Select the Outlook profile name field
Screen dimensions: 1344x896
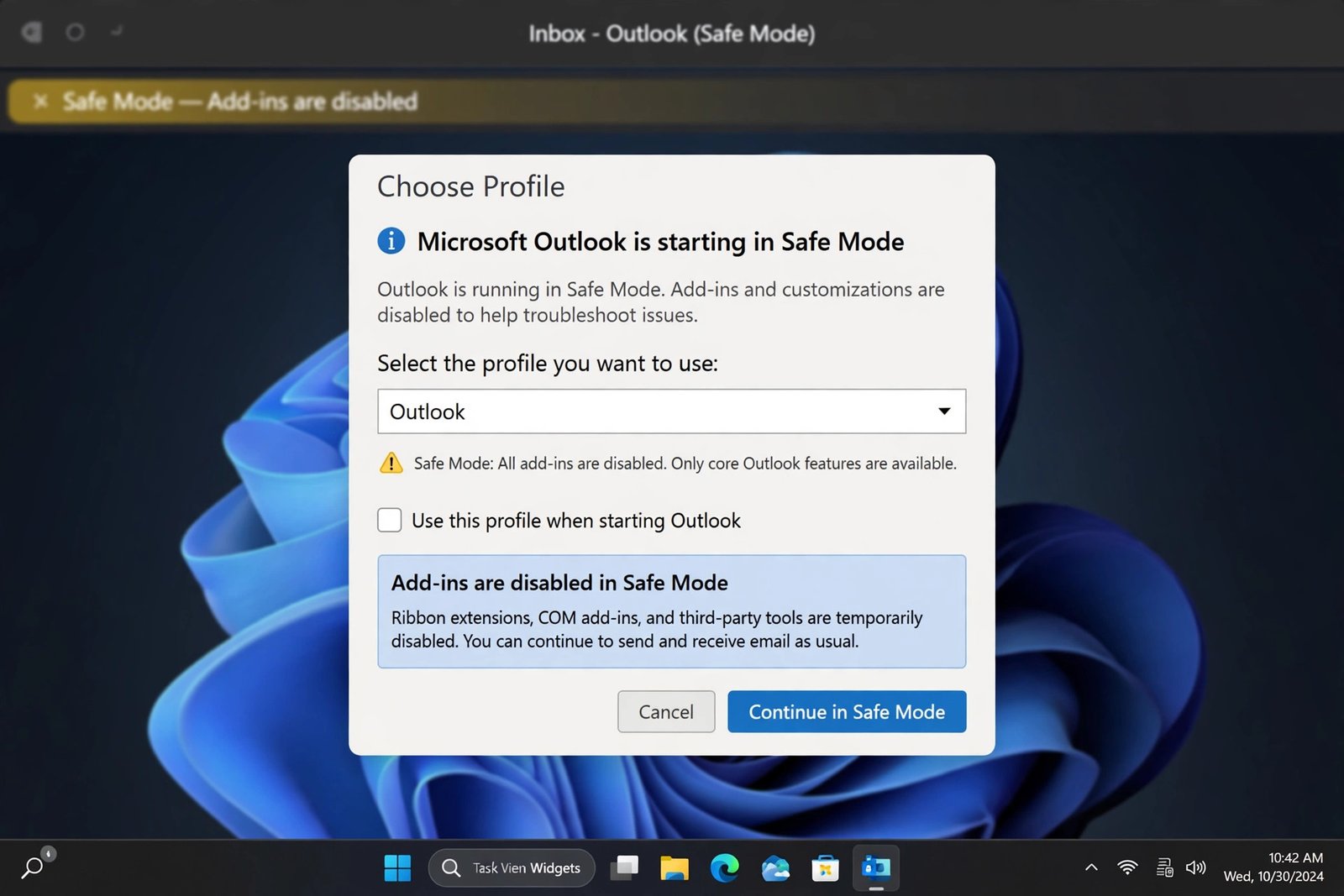(x=671, y=411)
